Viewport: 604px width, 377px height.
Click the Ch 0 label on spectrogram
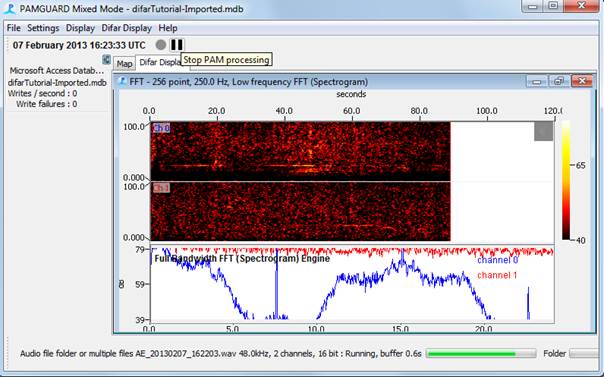click(161, 128)
